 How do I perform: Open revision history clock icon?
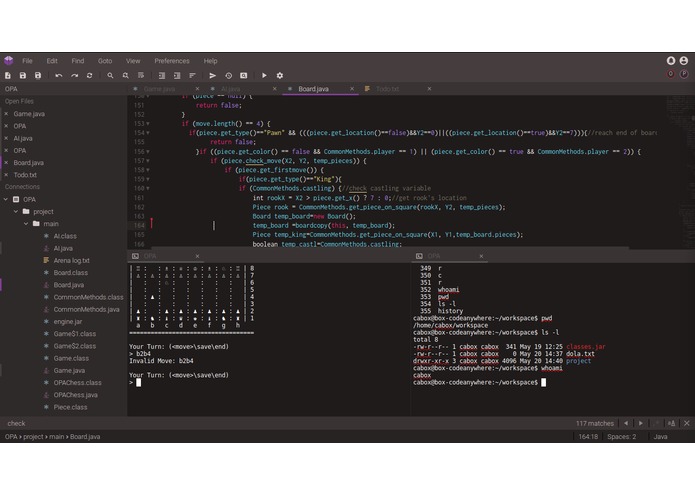click(228, 75)
